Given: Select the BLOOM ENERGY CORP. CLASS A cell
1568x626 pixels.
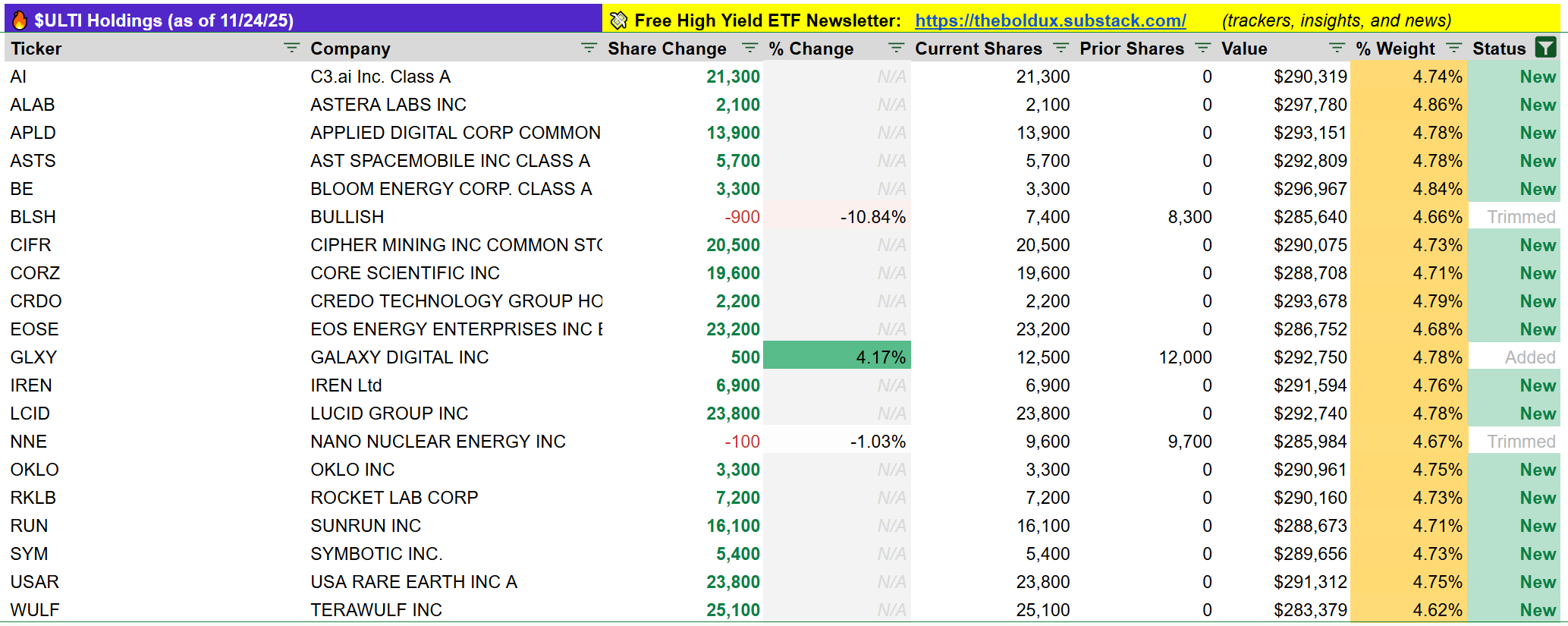Looking at the screenshot, I should tap(454, 189).
